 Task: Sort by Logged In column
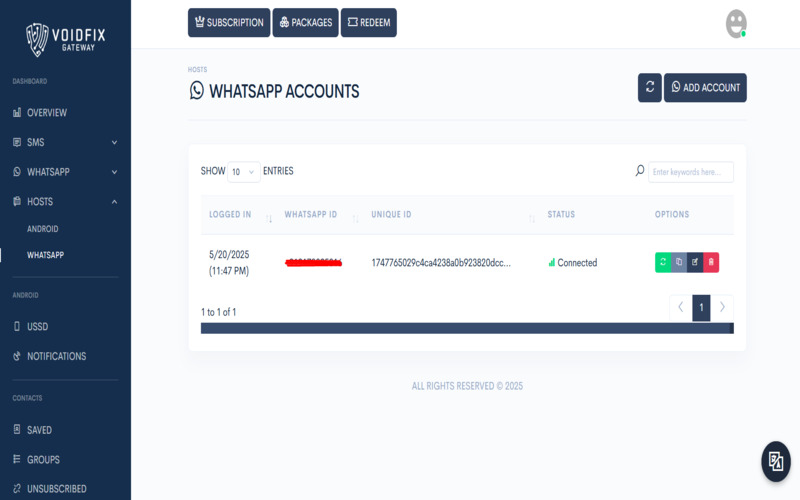coord(239,215)
